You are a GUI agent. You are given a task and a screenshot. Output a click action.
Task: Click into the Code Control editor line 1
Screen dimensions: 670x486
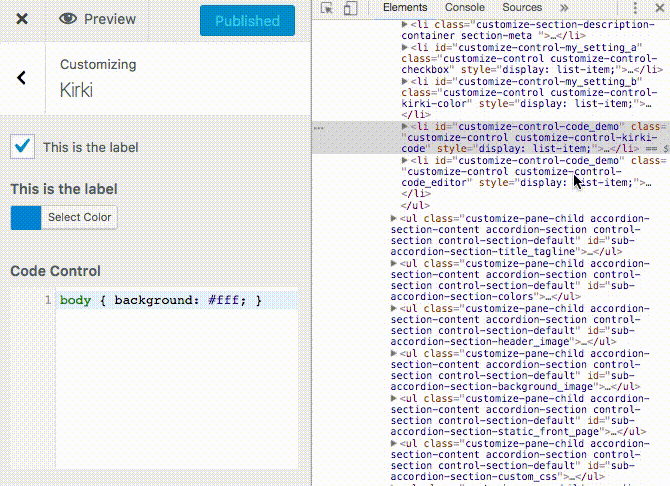pyautogui.click(x=177, y=300)
